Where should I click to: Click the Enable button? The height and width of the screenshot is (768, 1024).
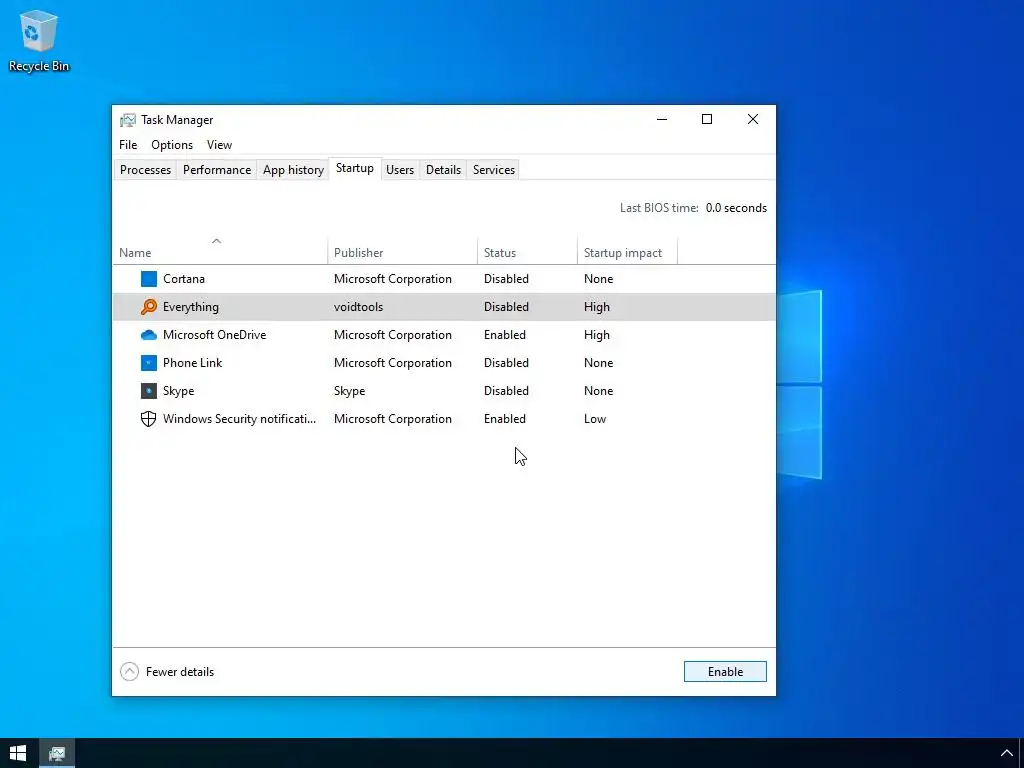(x=725, y=671)
